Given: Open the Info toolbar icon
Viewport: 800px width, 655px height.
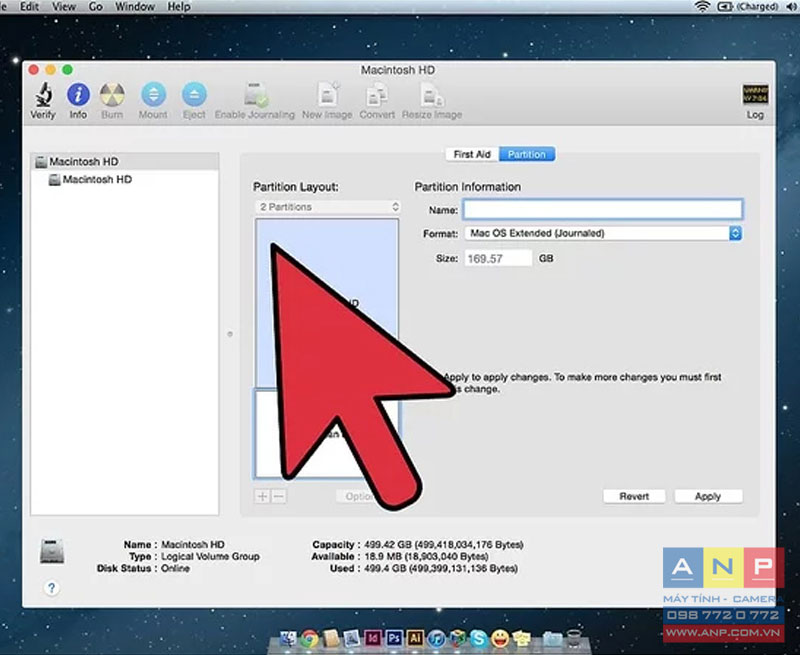Looking at the screenshot, I should coord(78,95).
